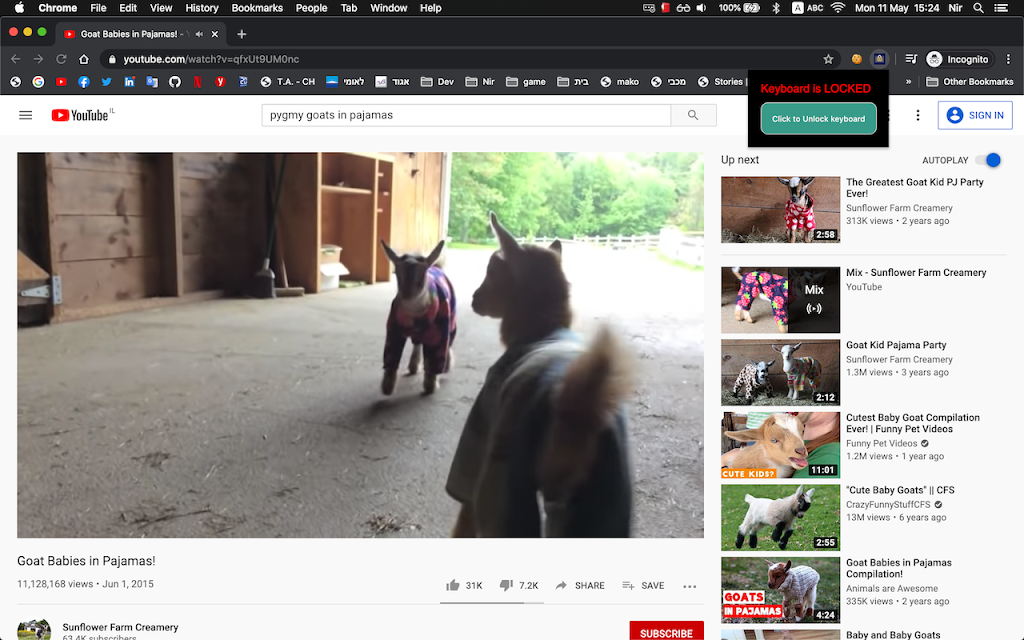Image resolution: width=1024 pixels, height=640 pixels.
Task: Toggle Autoplay switch off
Action: coord(988,160)
